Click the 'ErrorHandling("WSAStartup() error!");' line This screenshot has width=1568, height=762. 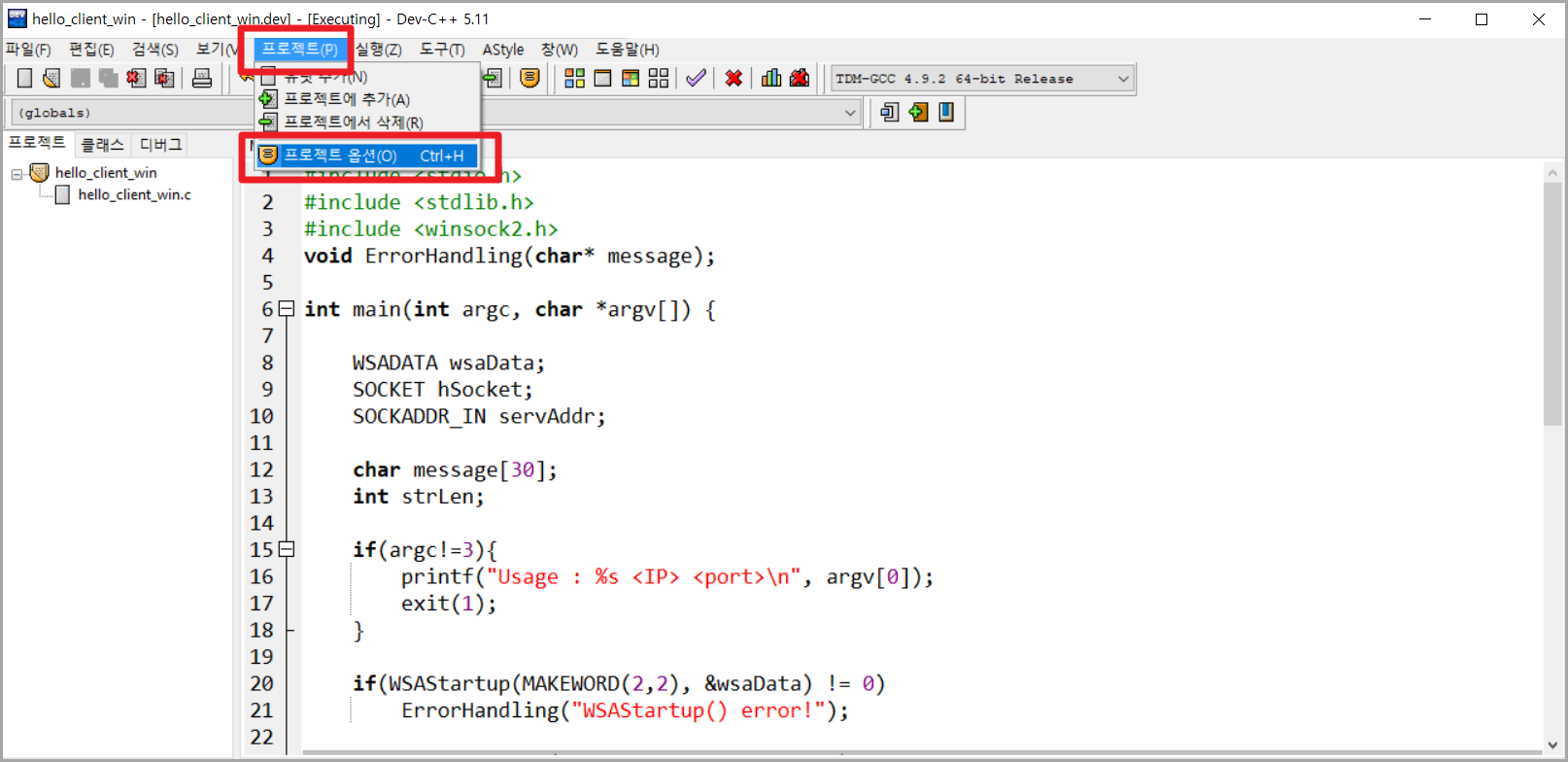[626, 710]
